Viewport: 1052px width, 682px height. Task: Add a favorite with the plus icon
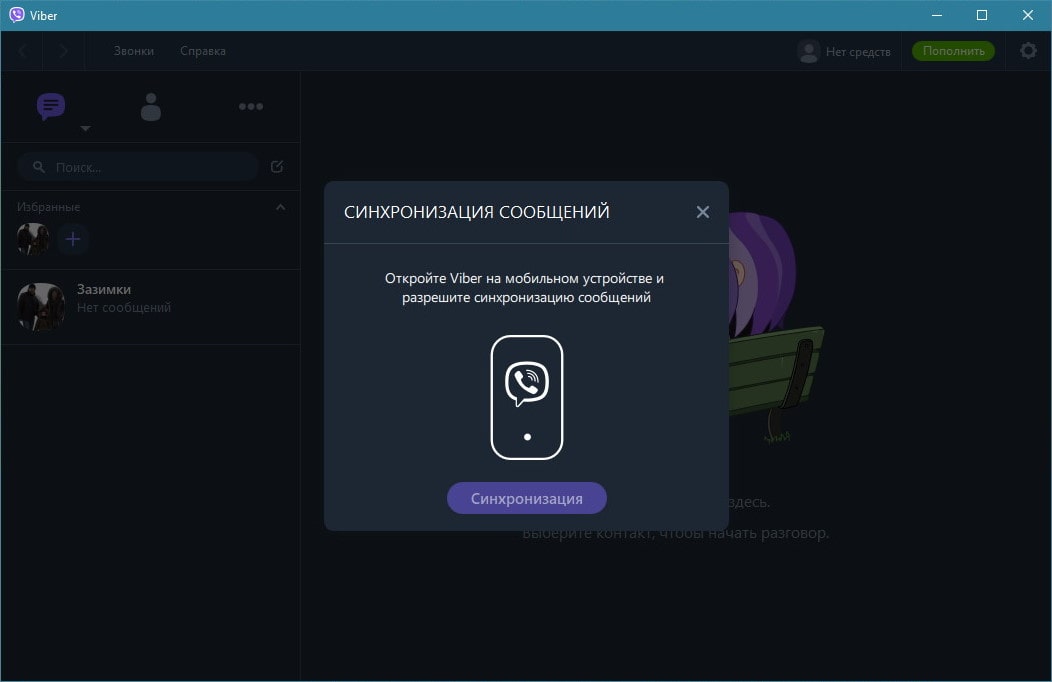[x=73, y=239]
